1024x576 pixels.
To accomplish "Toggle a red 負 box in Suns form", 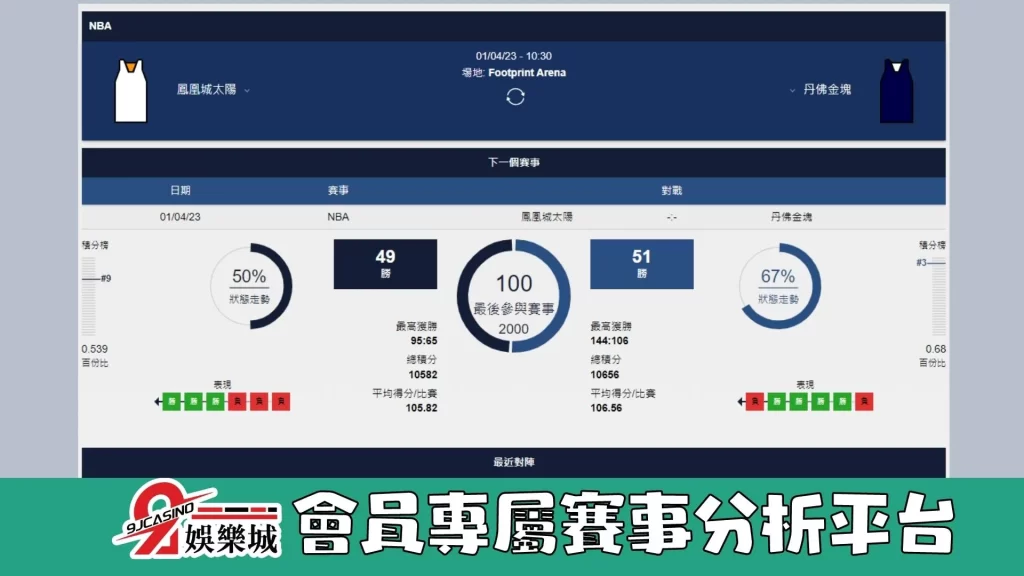I will pyautogui.click(x=260, y=401).
